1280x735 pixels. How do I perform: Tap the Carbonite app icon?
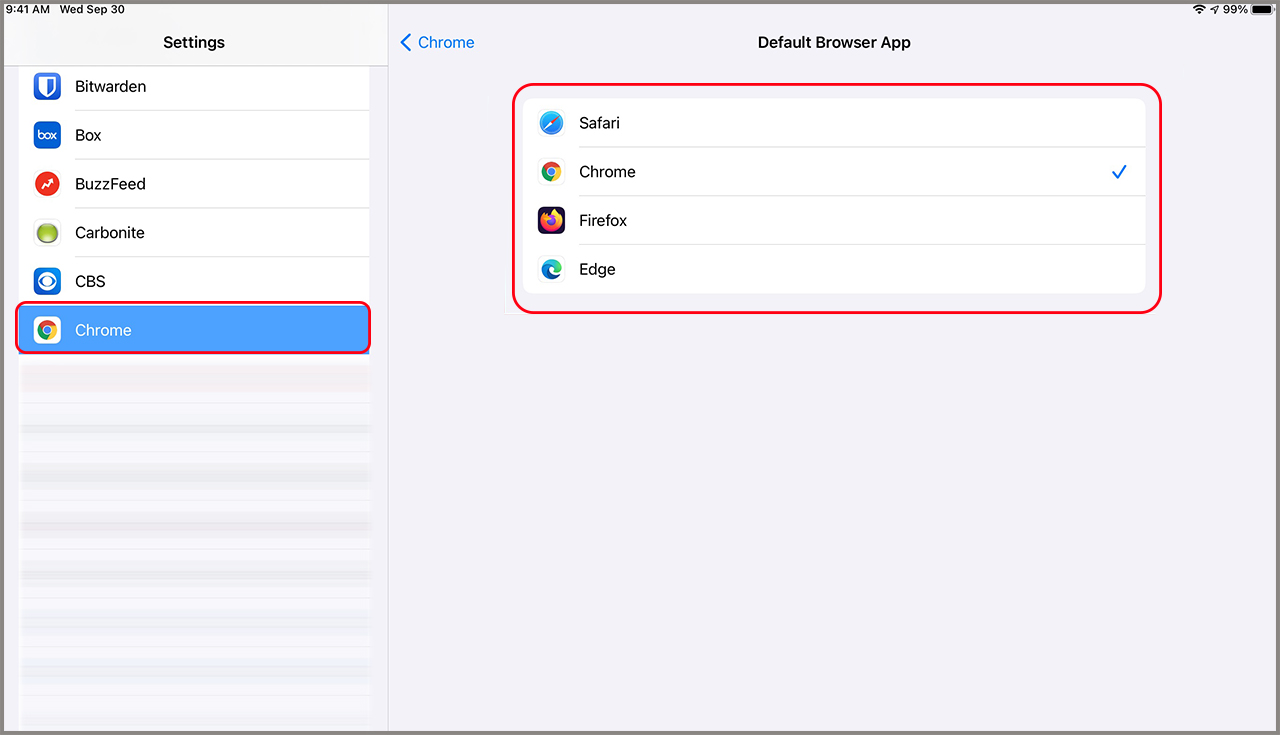point(47,233)
